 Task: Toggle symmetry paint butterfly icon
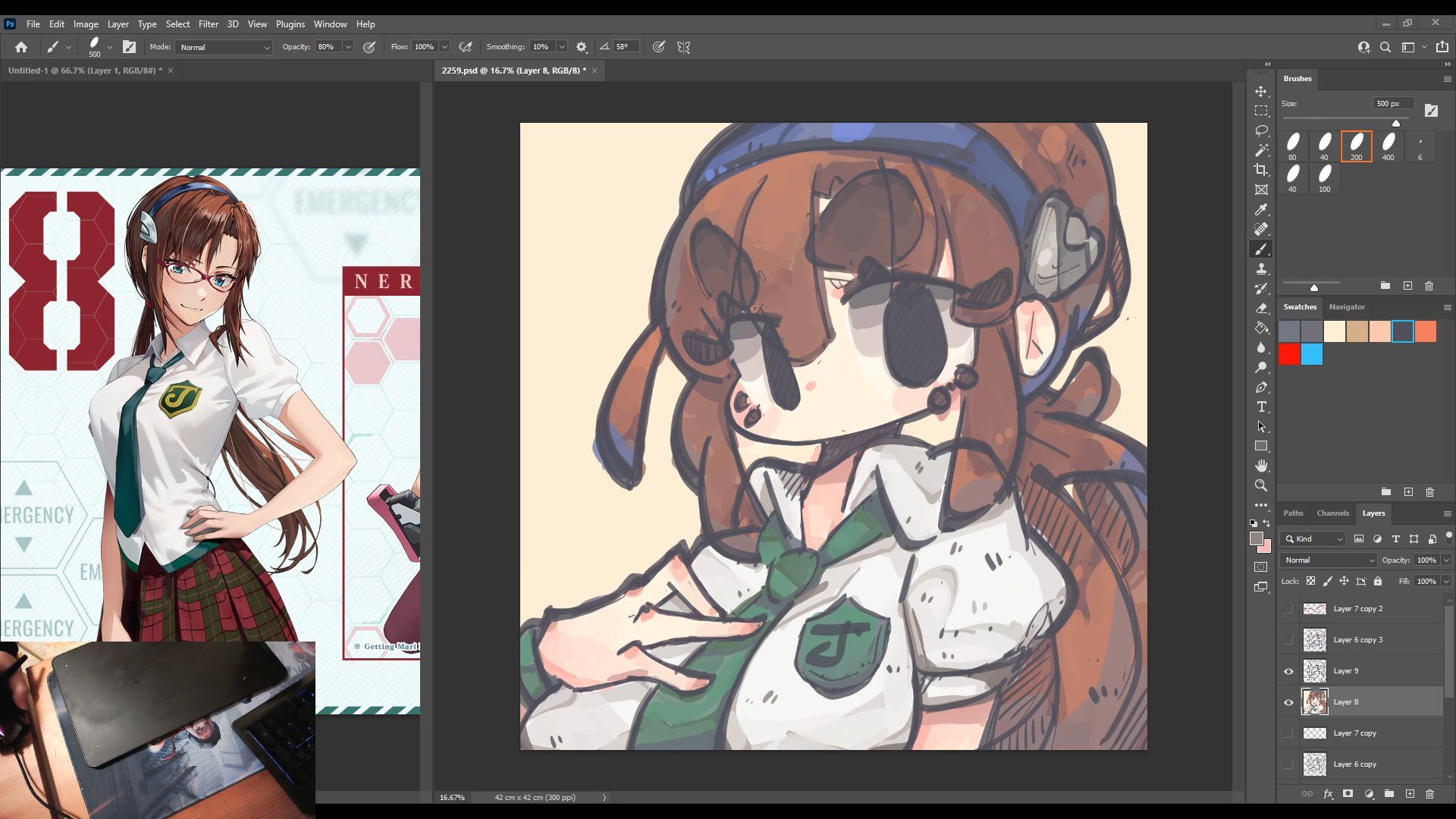pos(683,47)
